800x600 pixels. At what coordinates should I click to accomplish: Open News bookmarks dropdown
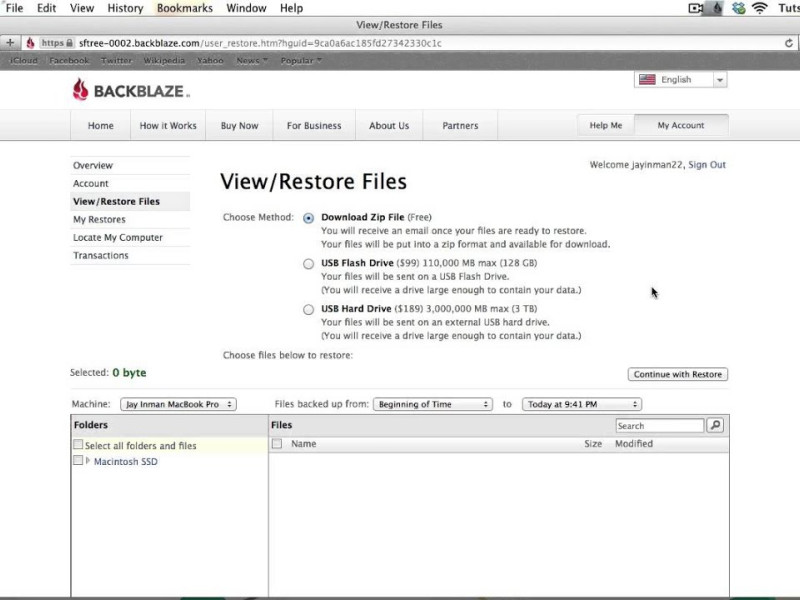(x=252, y=60)
